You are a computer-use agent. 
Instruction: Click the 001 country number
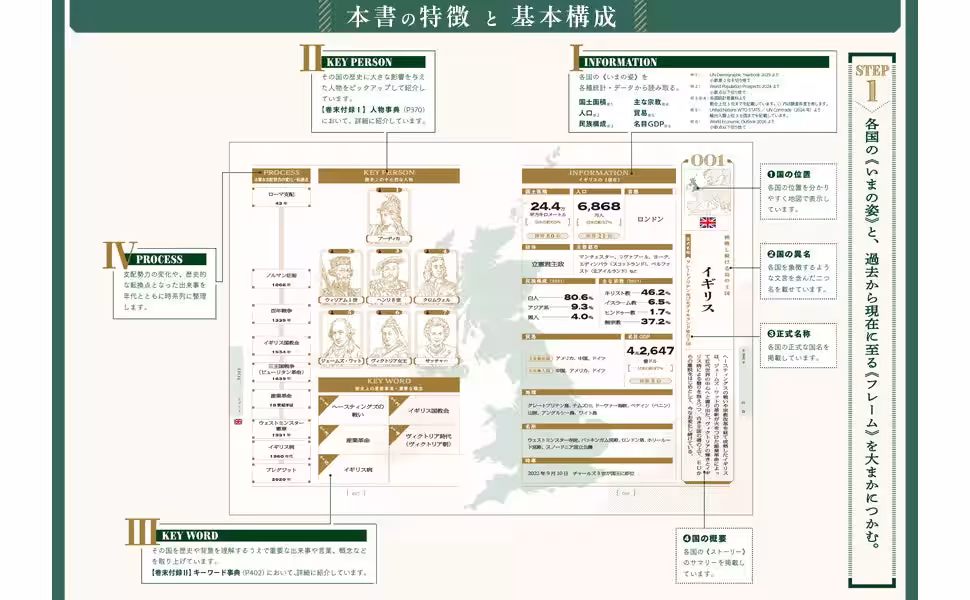click(708, 161)
